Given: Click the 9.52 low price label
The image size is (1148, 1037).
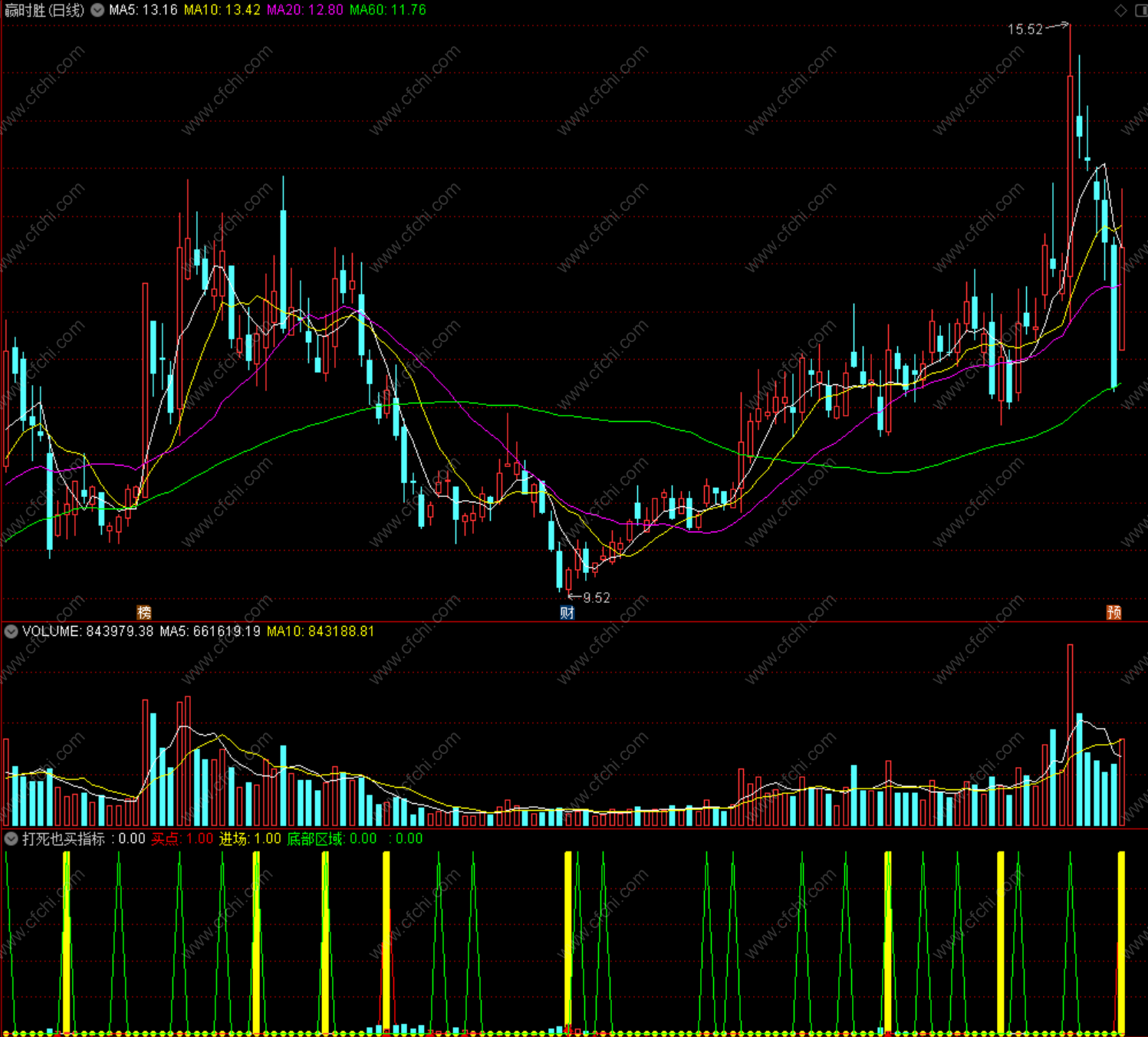Looking at the screenshot, I should point(597,598).
